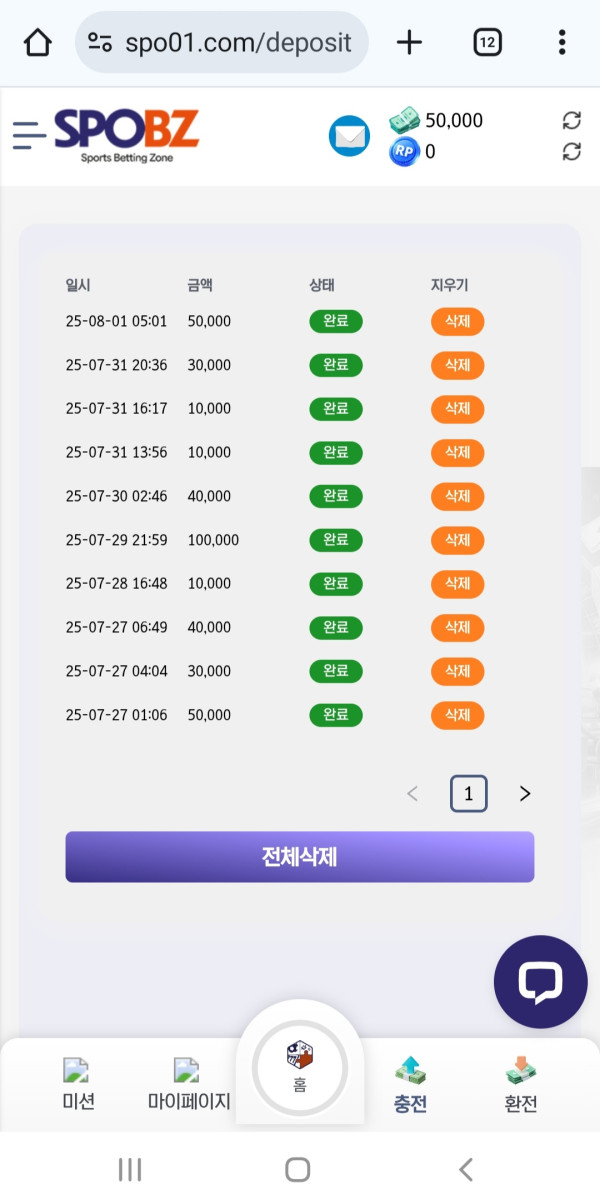Go to previous page of records
This screenshot has height=1204, width=600.
point(412,794)
